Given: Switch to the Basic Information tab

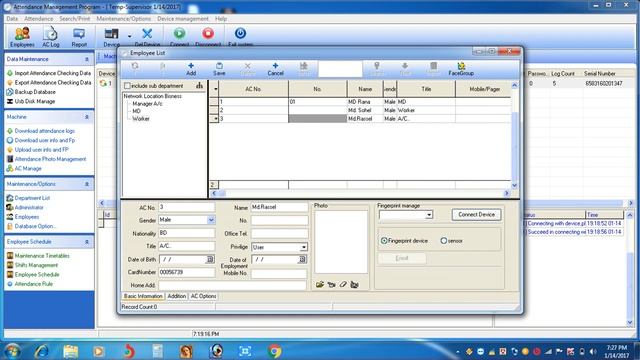Looking at the screenshot, I should (143, 296).
